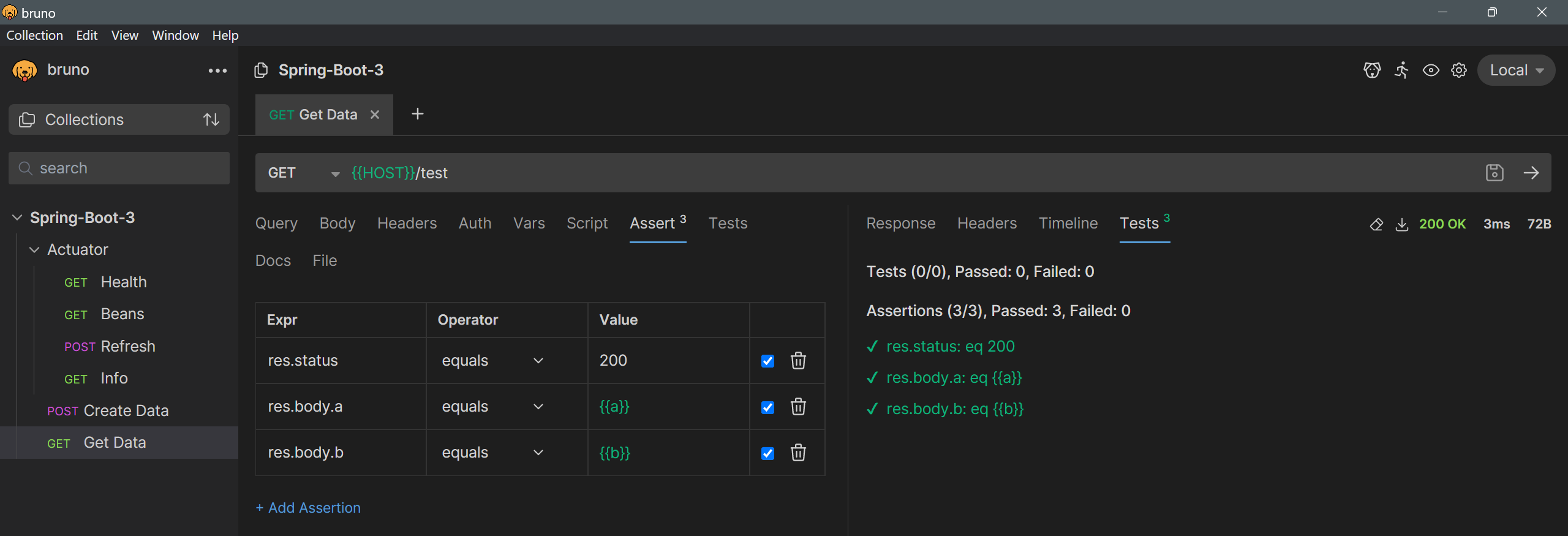
Task: Click the bruno dog logo in sidebar
Action: point(24,70)
